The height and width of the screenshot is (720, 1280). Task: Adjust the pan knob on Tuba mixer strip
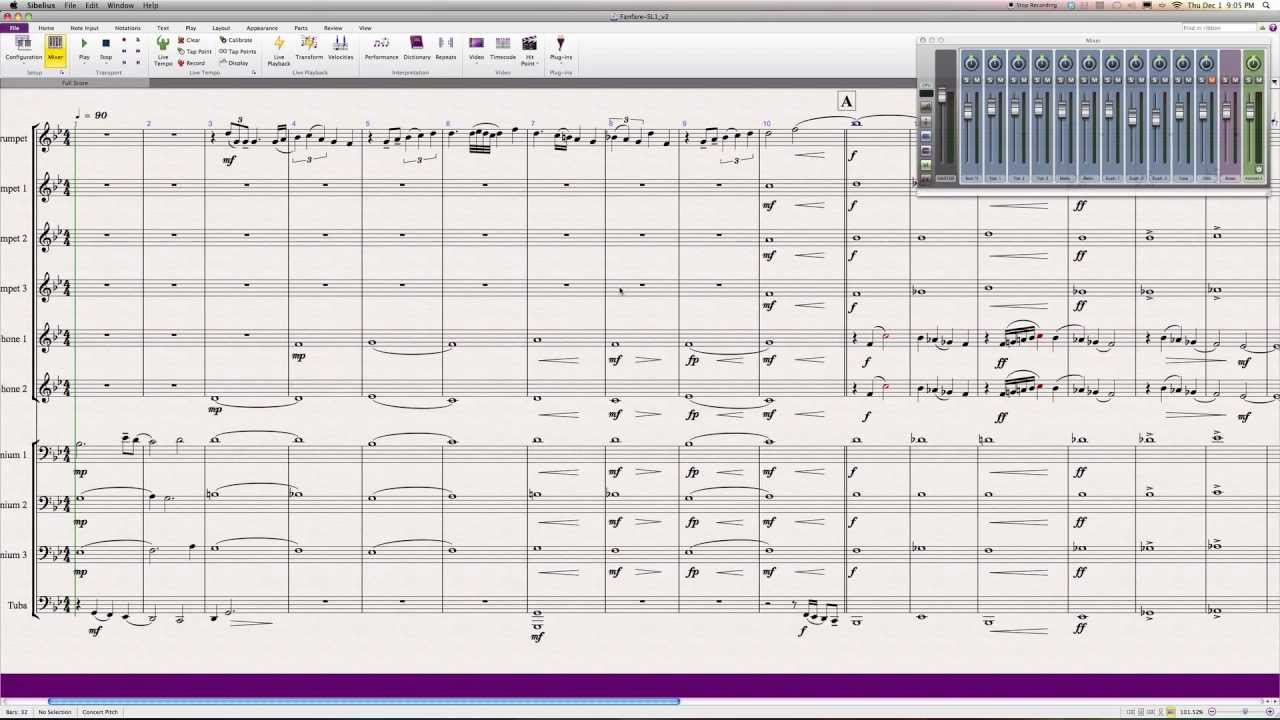[1183, 63]
